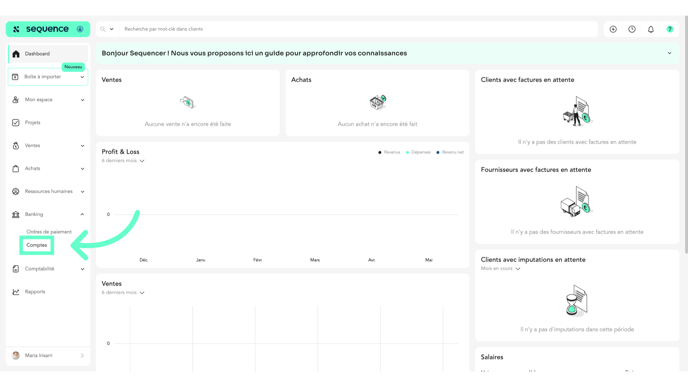This screenshot has height=387, width=688.
Task: Expand the Ventes sidebar chevron
Action: 82,146
